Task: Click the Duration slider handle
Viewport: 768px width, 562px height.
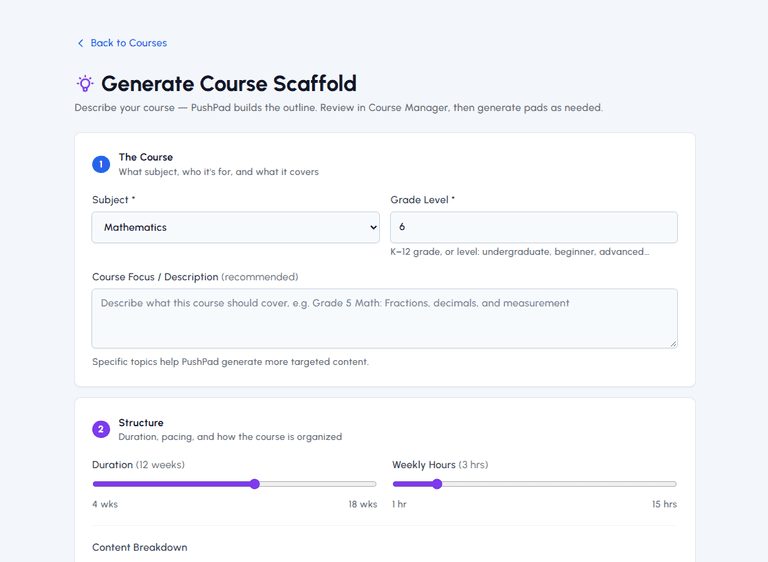Action: (x=255, y=484)
